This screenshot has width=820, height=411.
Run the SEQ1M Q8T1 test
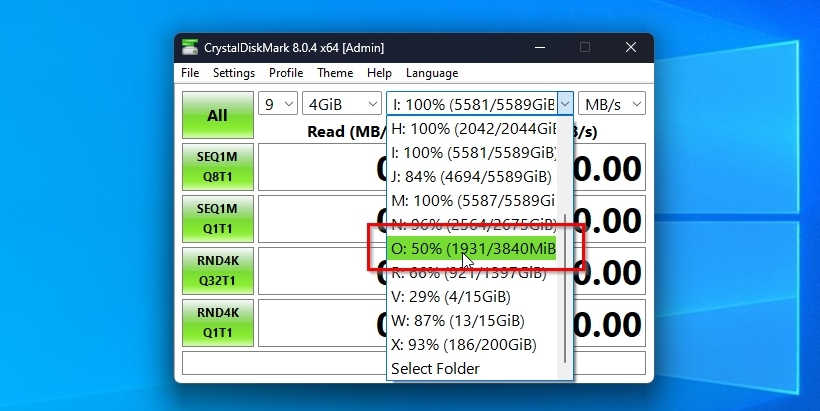(218, 167)
